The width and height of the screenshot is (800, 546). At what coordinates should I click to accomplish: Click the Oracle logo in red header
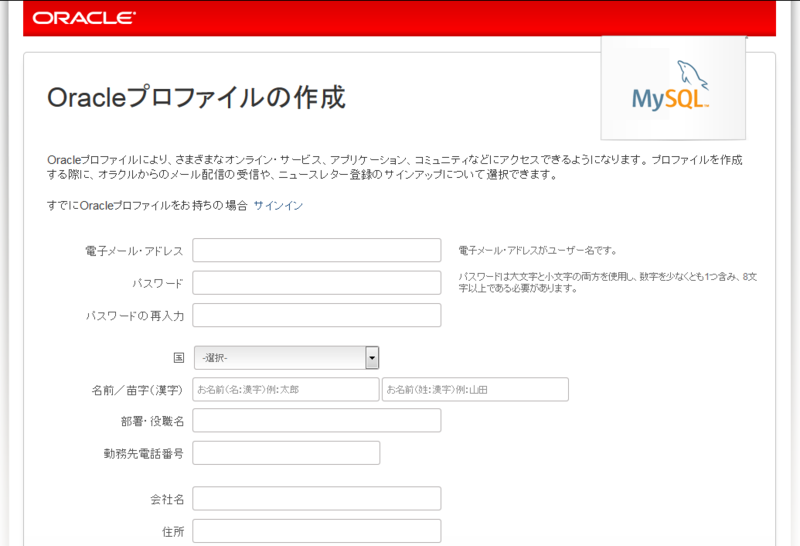tap(84, 18)
